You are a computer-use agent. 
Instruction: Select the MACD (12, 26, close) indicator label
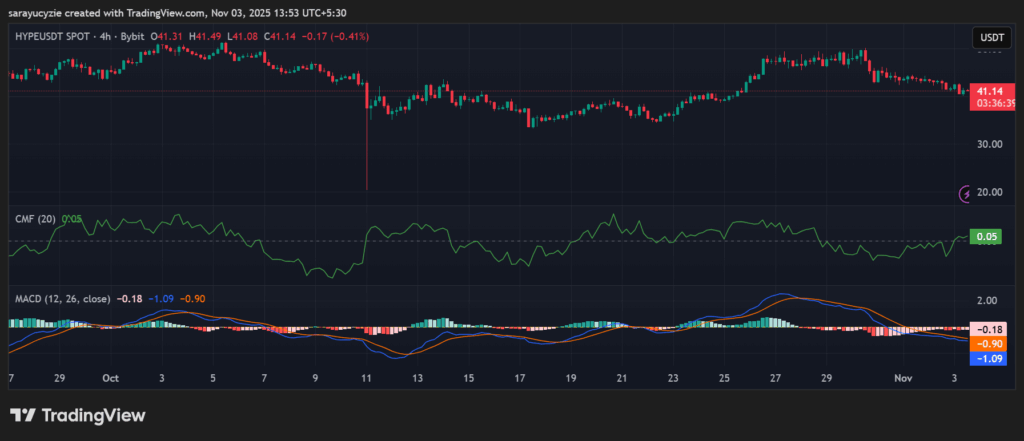tap(62, 298)
